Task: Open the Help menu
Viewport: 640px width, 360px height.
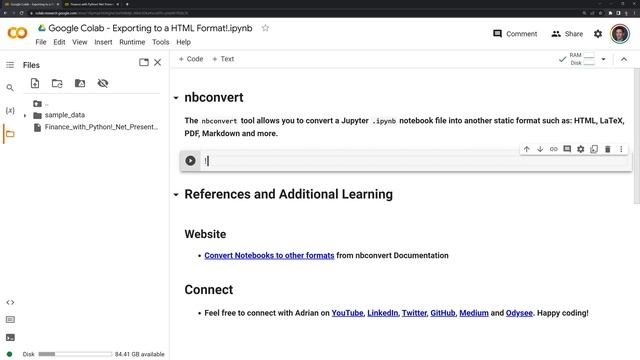Action: [x=183, y=42]
